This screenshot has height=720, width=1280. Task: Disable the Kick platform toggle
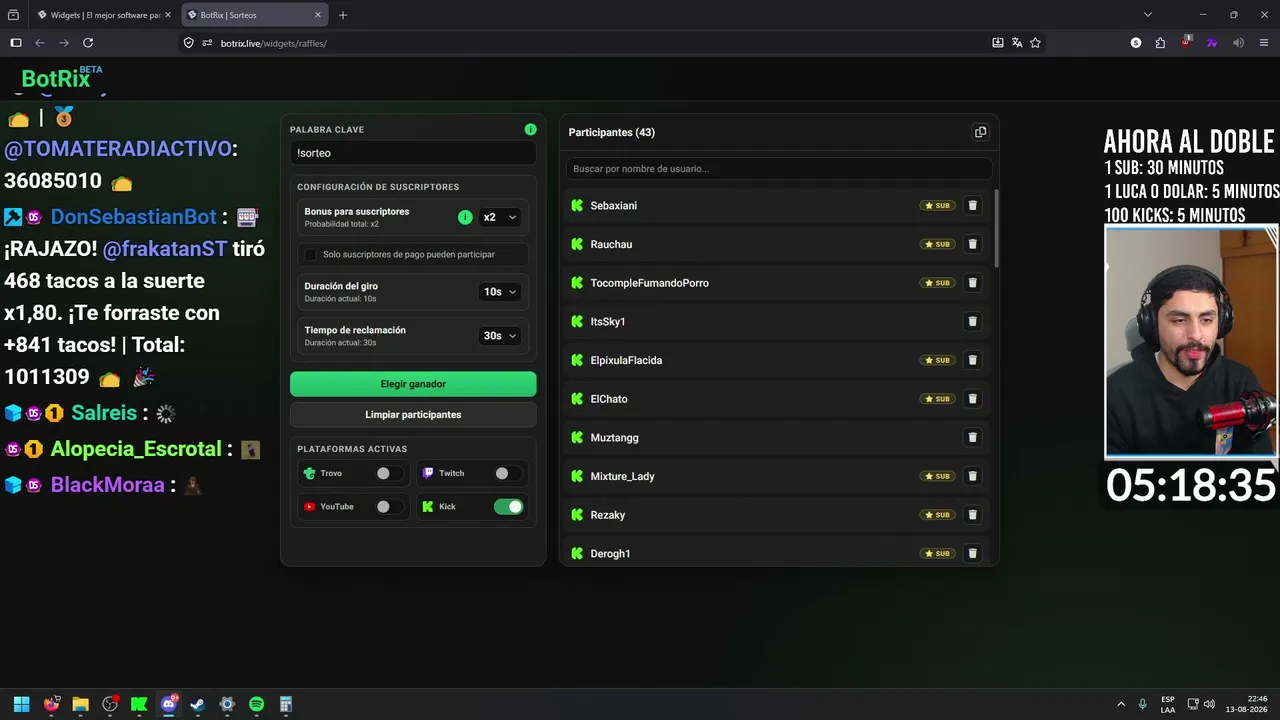click(508, 507)
